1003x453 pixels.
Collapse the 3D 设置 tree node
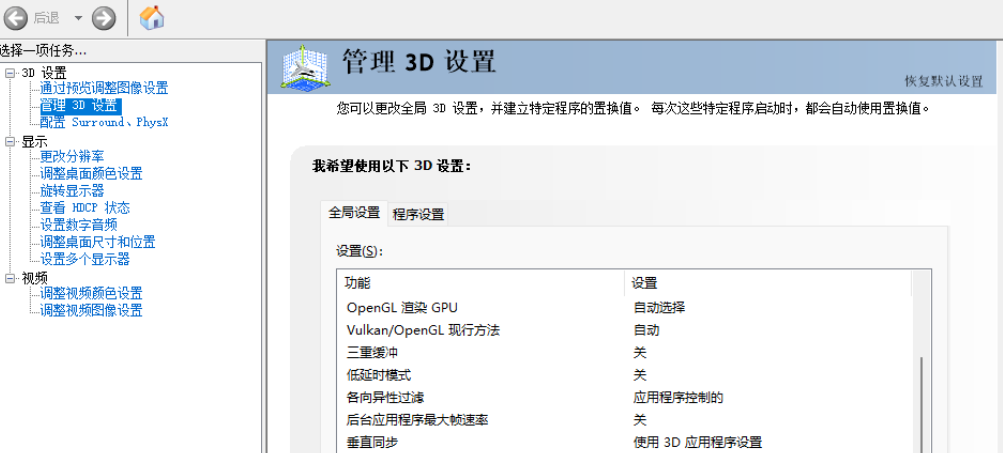click(10, 72)
